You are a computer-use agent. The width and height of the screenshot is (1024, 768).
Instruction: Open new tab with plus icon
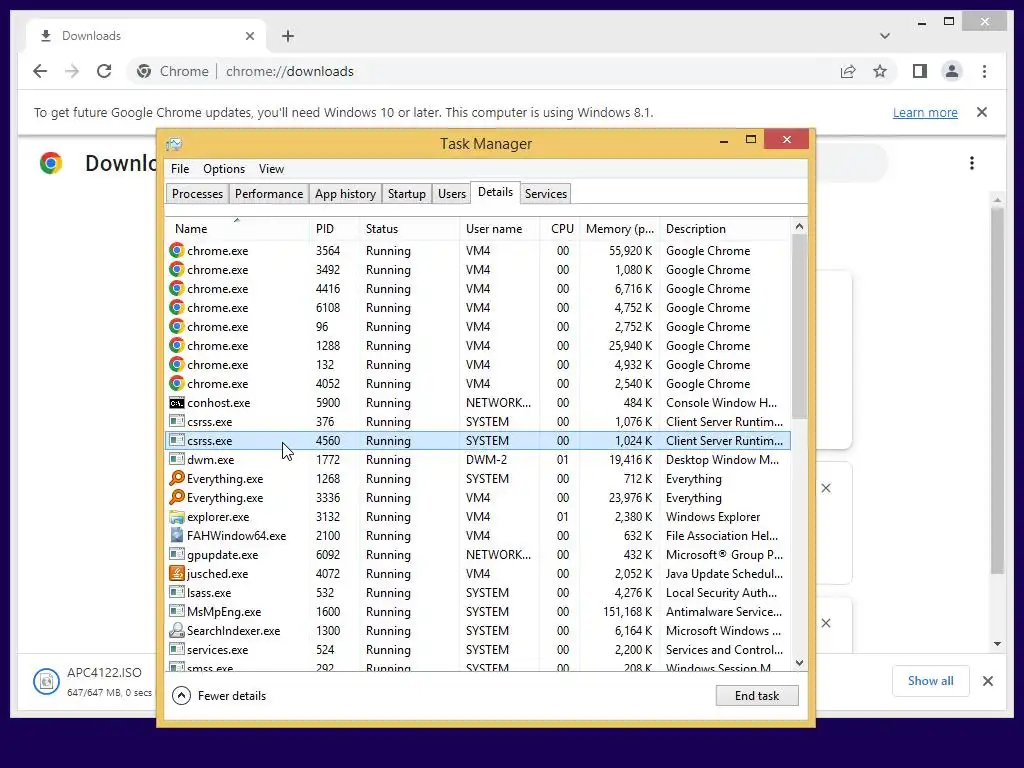point(288,36)
